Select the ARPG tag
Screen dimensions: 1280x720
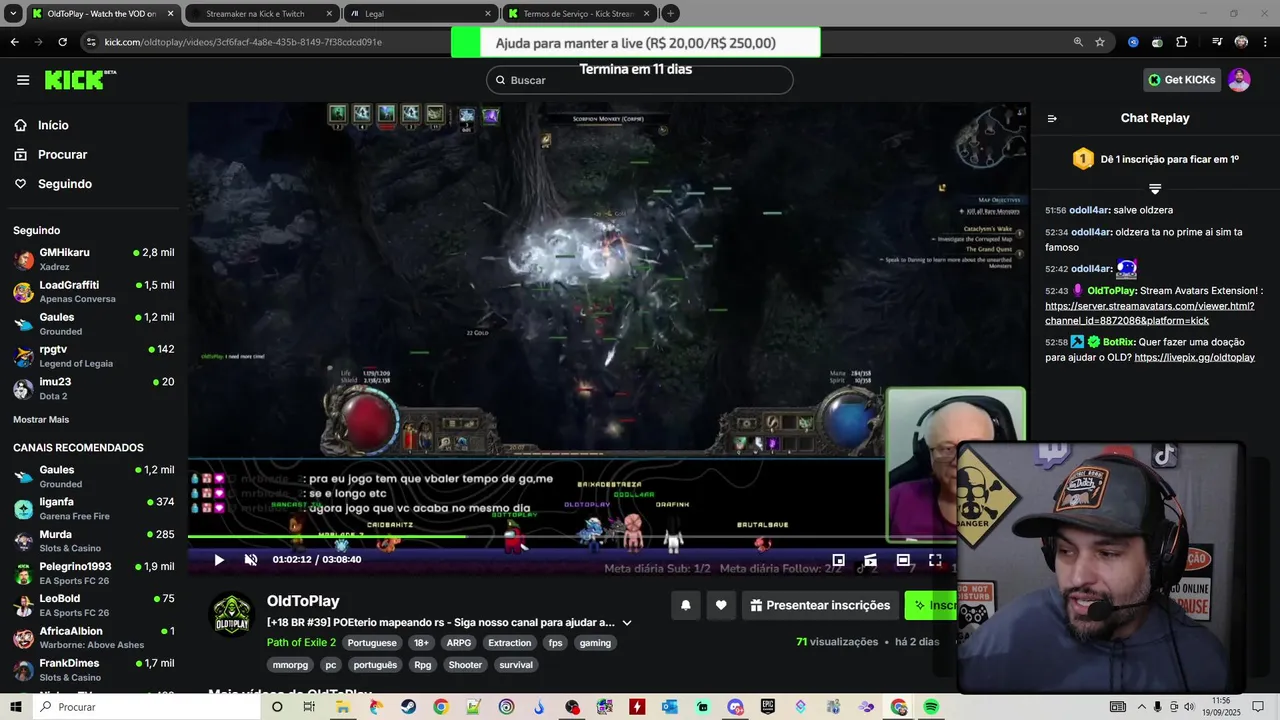pos(459,643)
